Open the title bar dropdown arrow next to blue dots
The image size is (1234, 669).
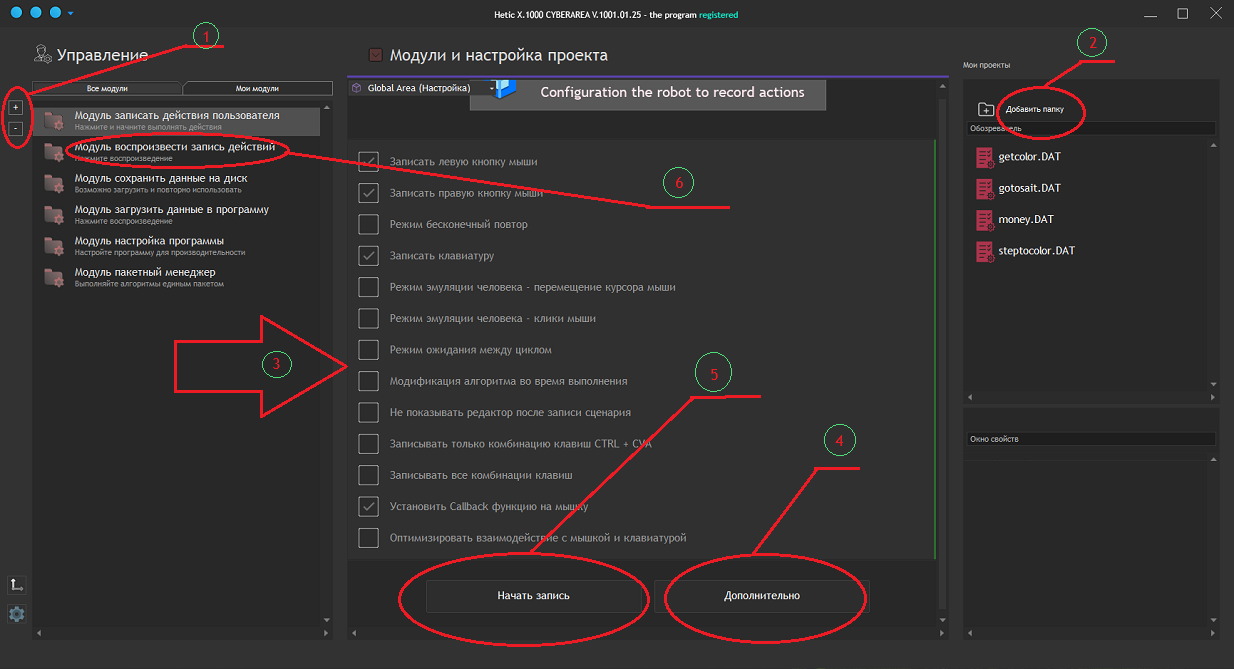click(71, 14)
